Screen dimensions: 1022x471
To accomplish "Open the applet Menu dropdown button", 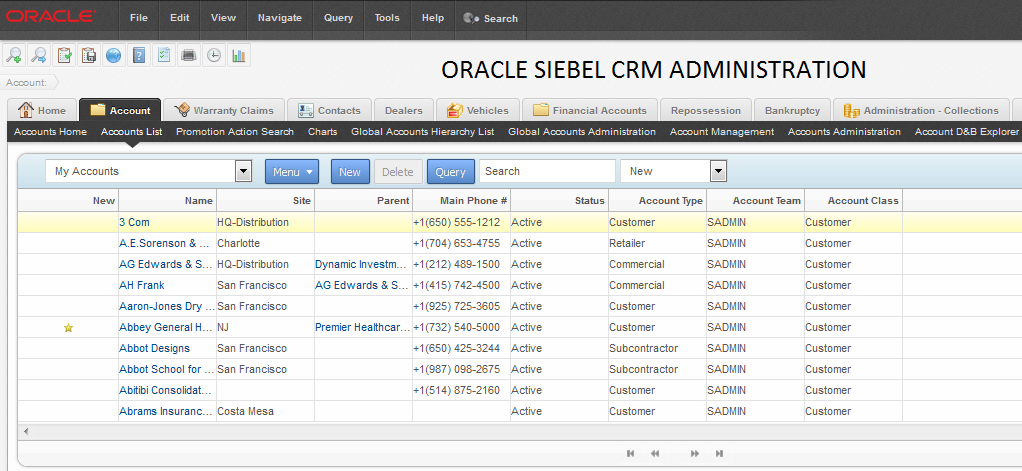I will tap(291, 172).
